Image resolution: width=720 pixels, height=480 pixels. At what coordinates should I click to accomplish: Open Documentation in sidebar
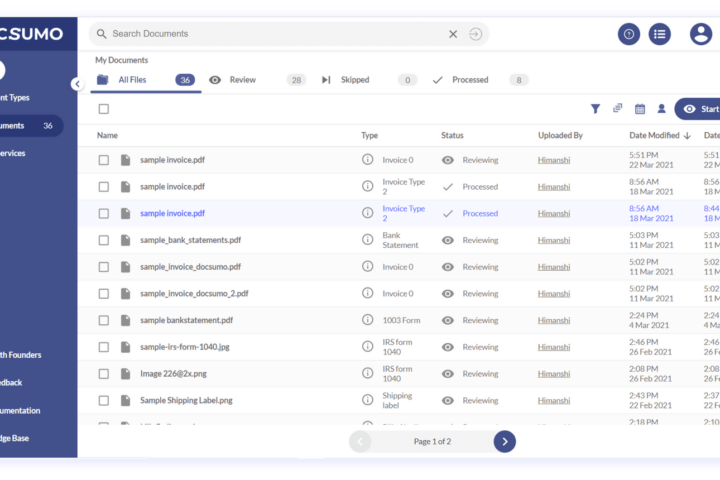[20, 410]
